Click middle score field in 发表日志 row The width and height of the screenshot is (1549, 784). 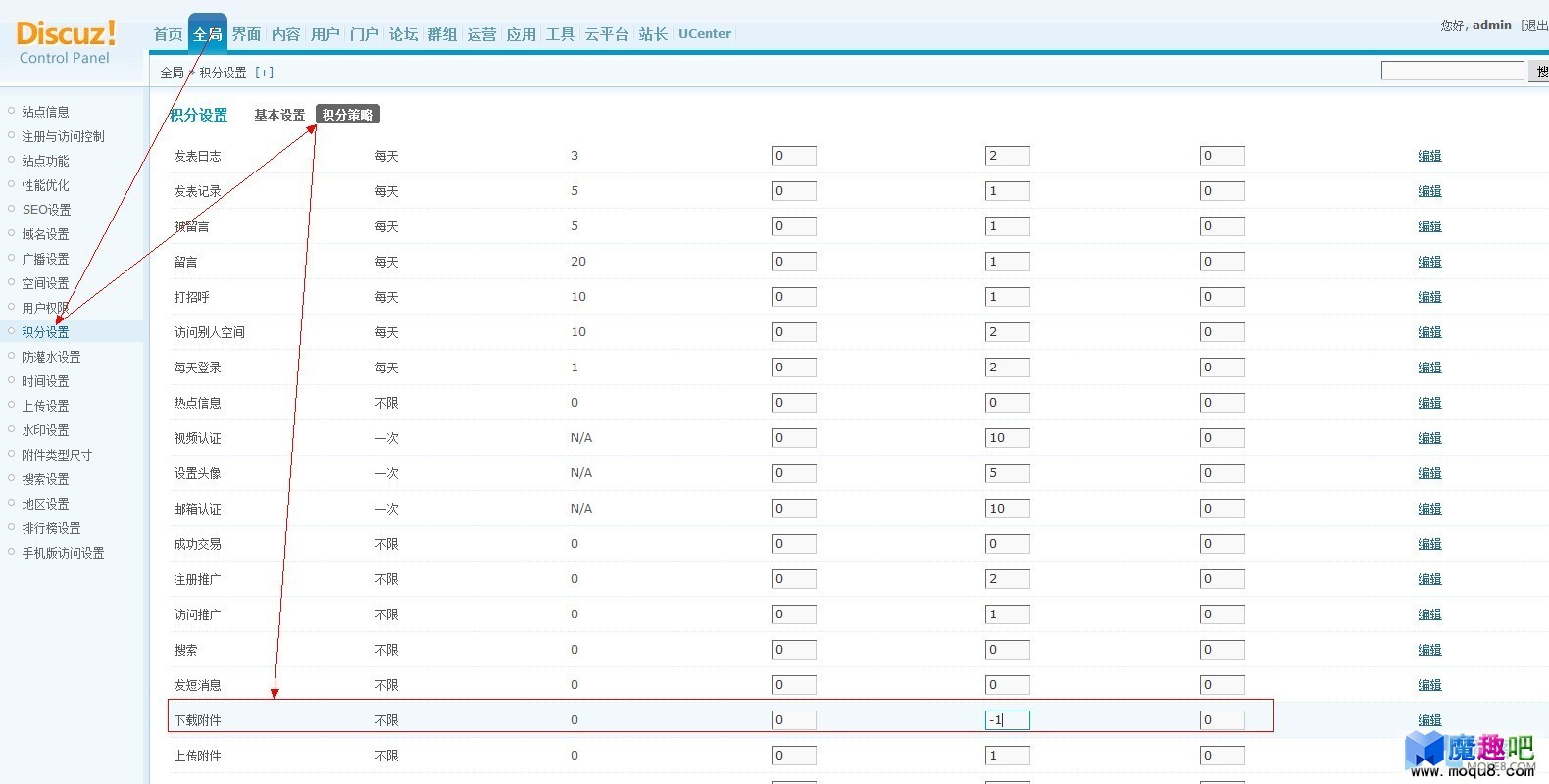(x=1008, y=156)
